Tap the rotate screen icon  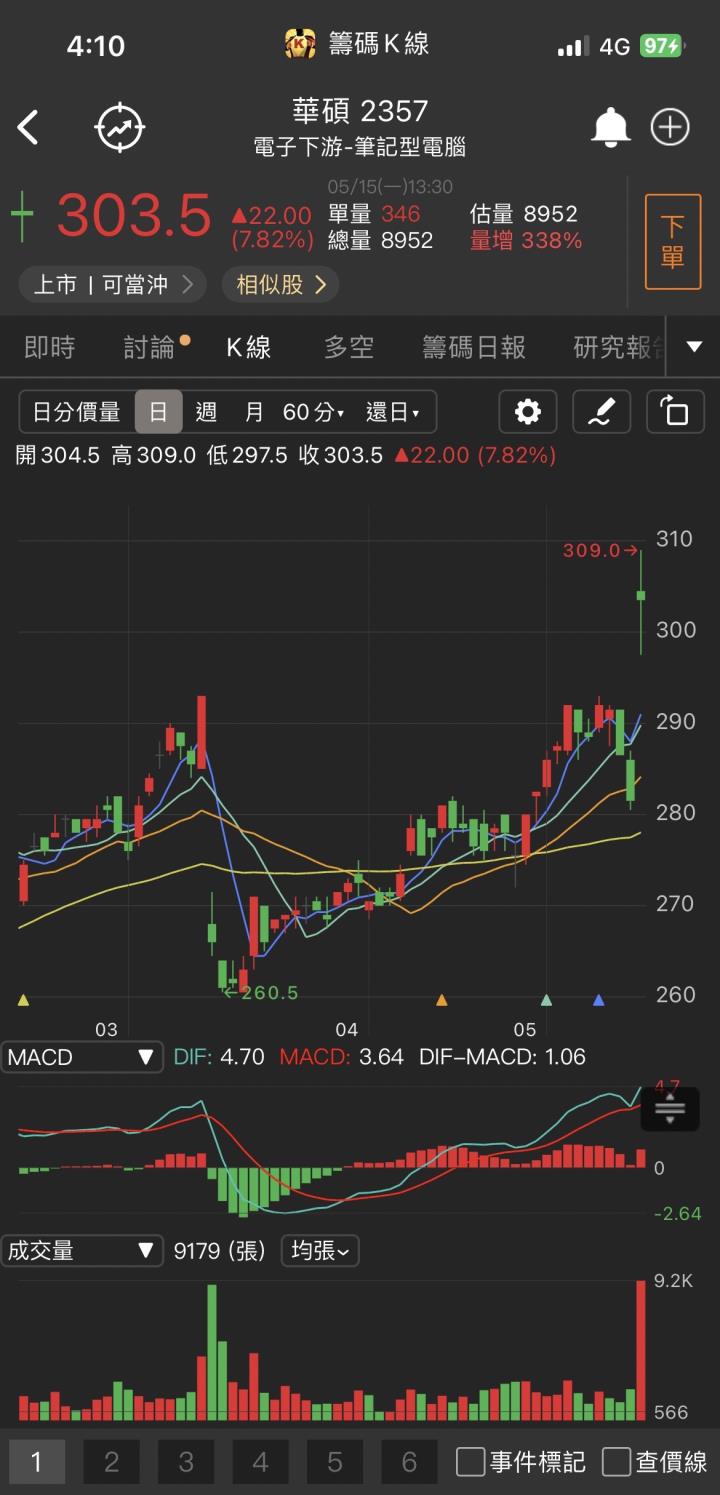675,412
